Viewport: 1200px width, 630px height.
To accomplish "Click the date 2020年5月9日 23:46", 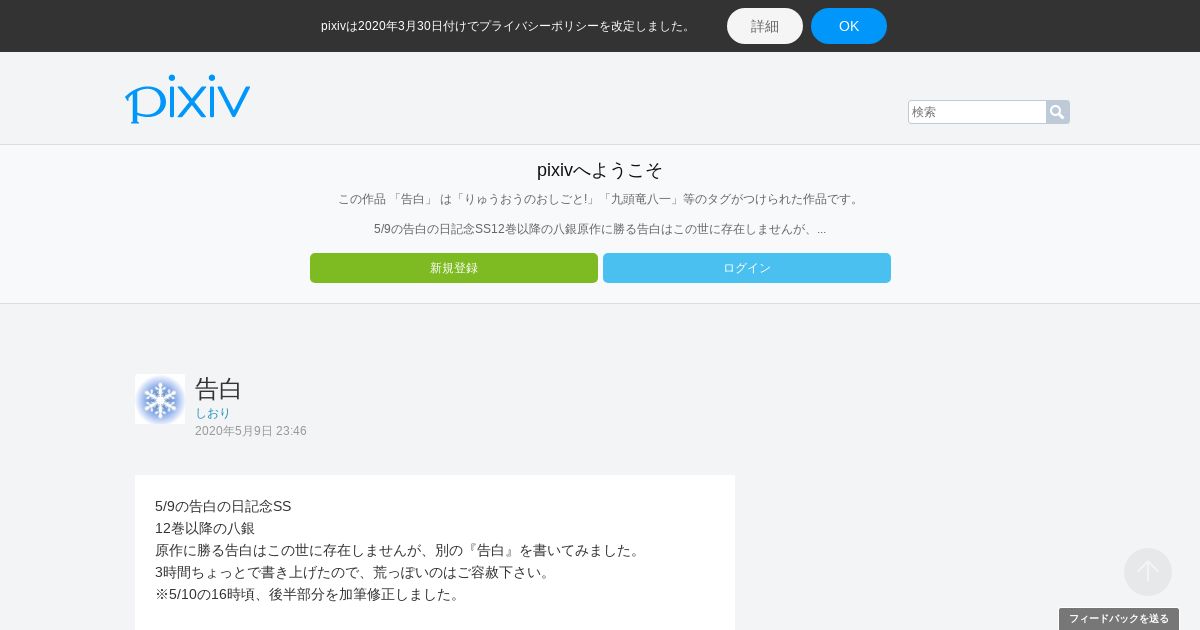I will (x=251, y=431).
